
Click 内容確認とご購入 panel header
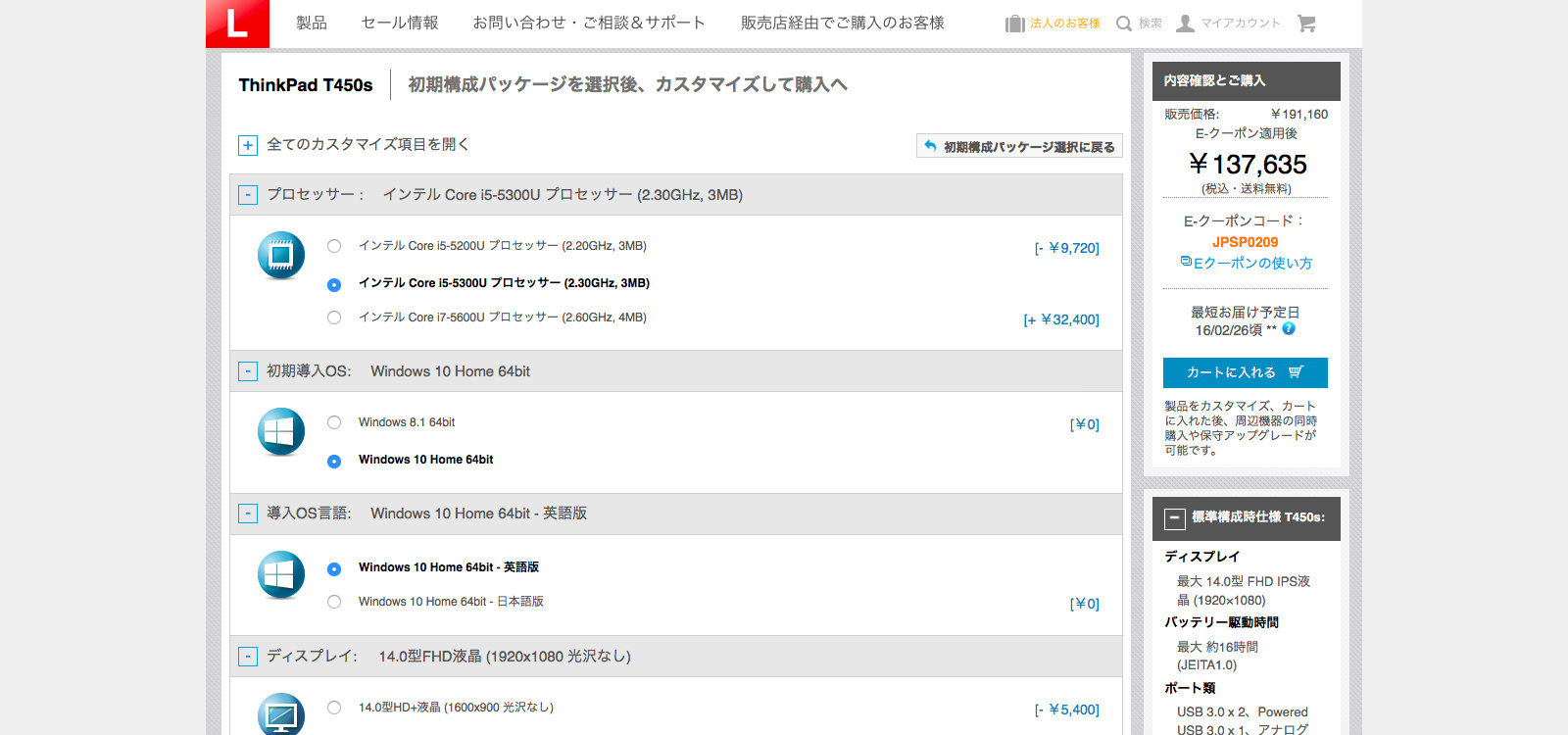coord(1247,81)
